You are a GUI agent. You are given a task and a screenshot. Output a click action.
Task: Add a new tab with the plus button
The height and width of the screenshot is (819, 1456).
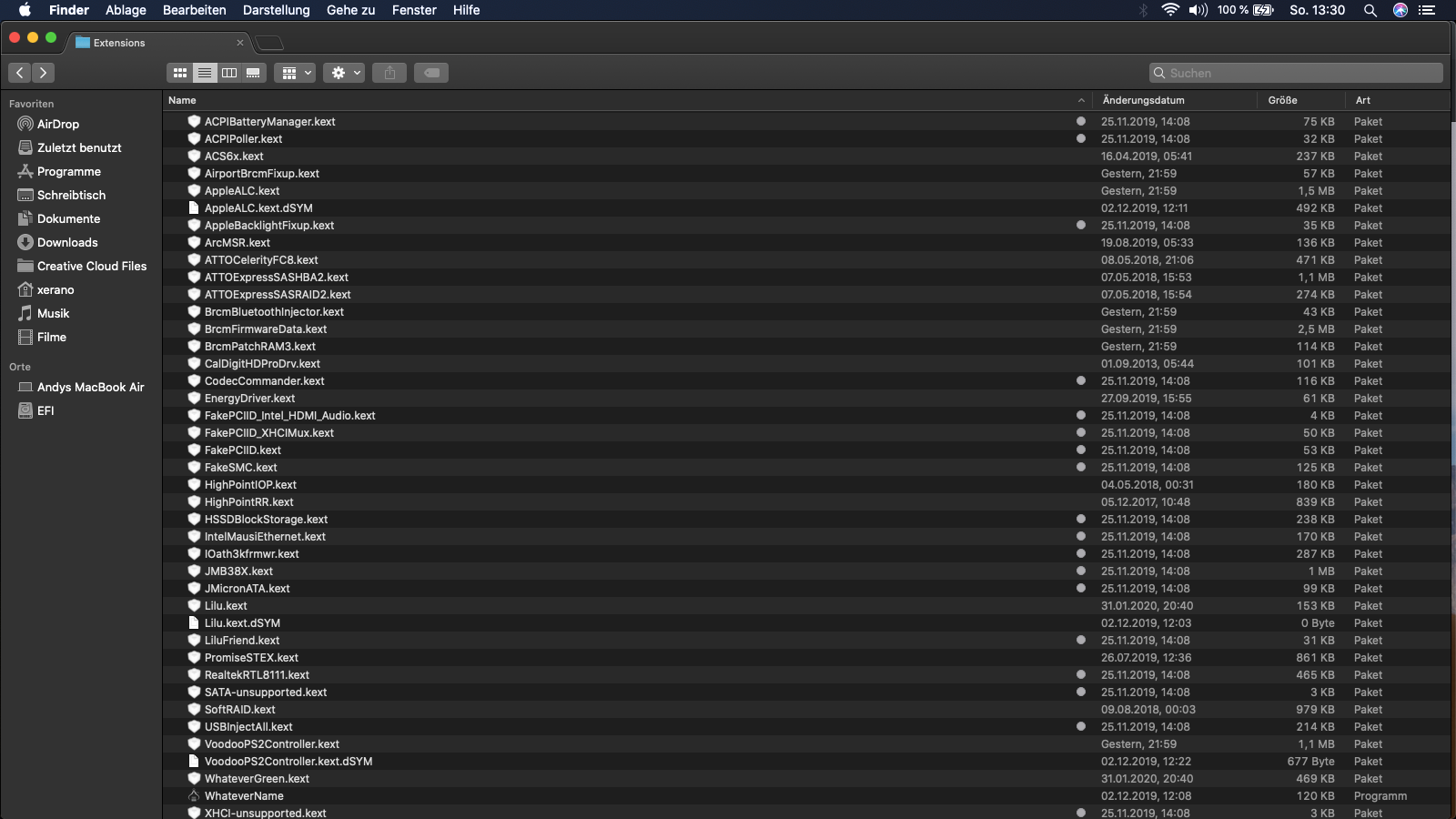tap(269, 43)
